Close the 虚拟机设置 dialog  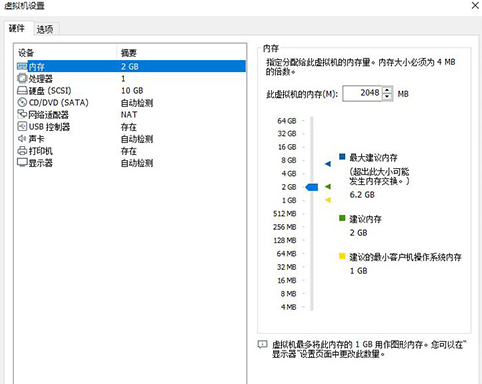[x=475, y=6]
